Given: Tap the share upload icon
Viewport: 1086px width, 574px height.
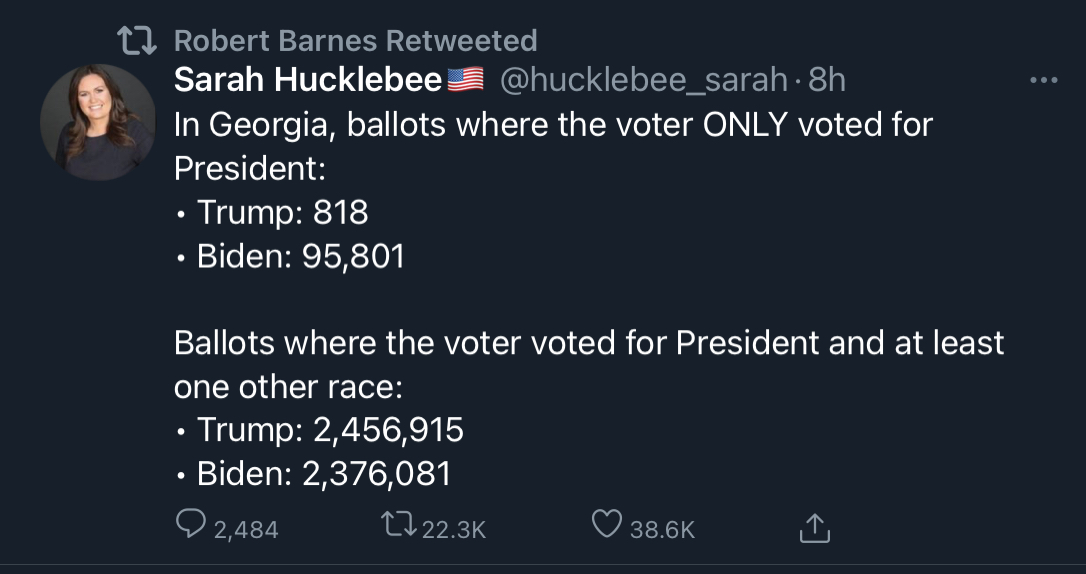Looking at the screenshot, I should 814,528.
